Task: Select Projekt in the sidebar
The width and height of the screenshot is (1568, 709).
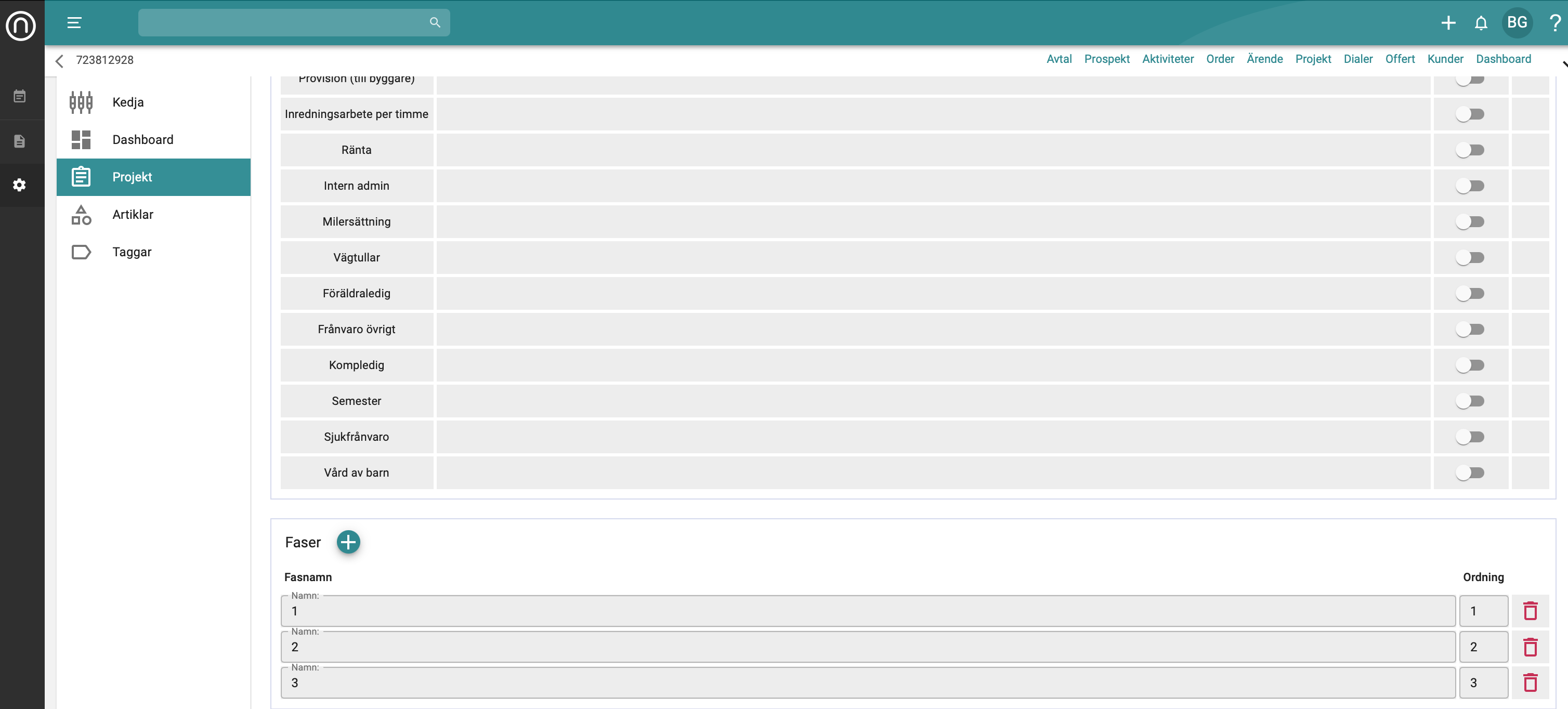Action: click(x=153, y=177)
